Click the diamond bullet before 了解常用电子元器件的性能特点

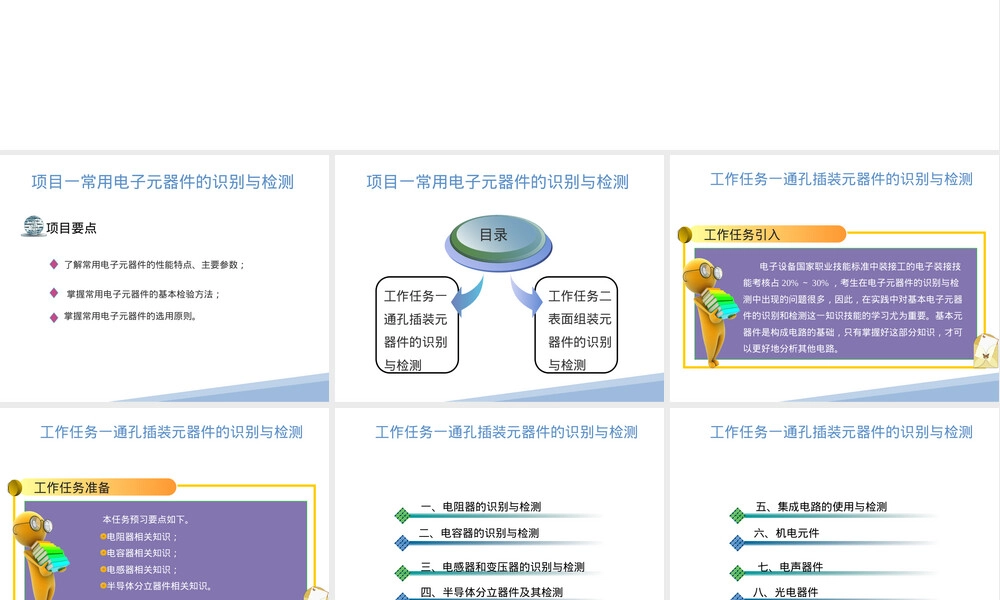[54, 264]
